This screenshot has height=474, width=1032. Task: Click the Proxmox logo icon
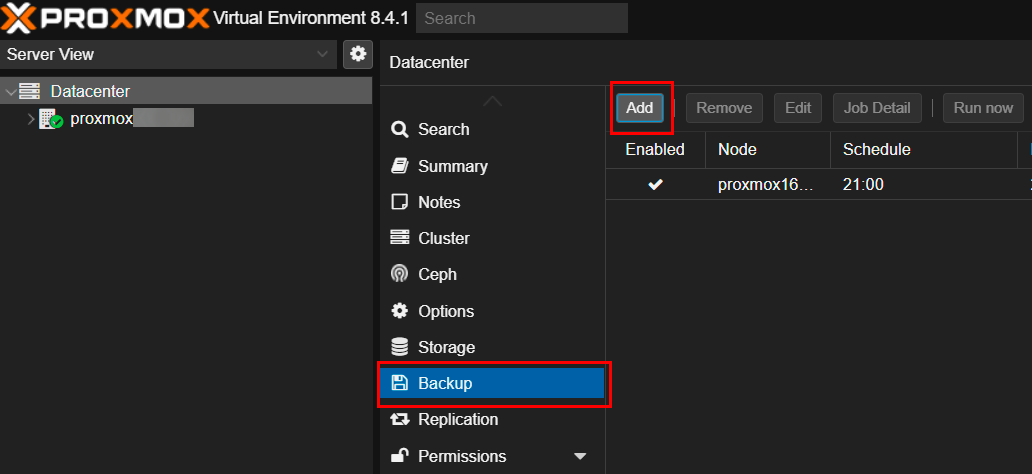pyautogui.click(x=22, y=18)
